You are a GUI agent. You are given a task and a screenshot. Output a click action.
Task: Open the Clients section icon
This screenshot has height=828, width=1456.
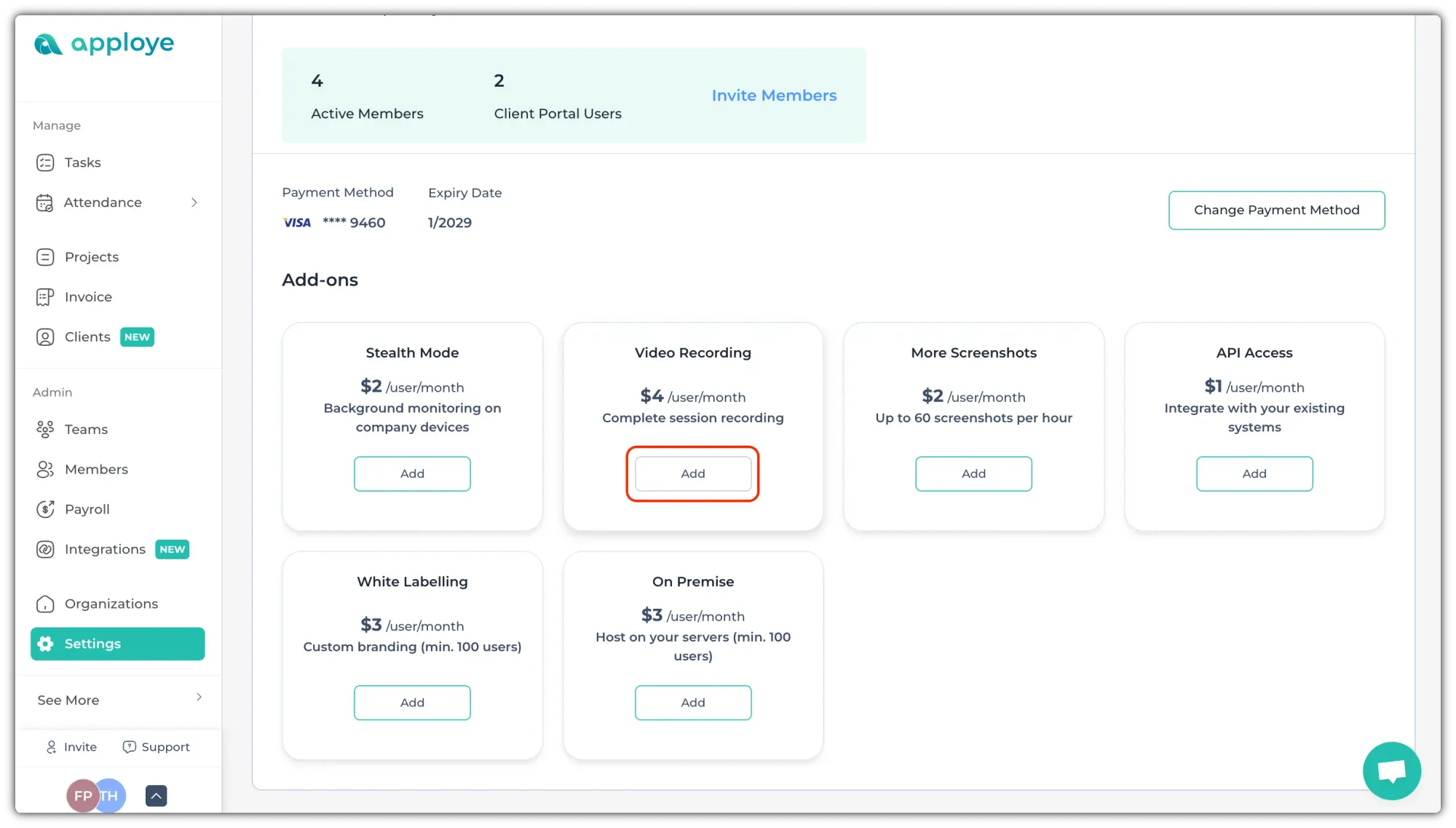click(45, 337)
